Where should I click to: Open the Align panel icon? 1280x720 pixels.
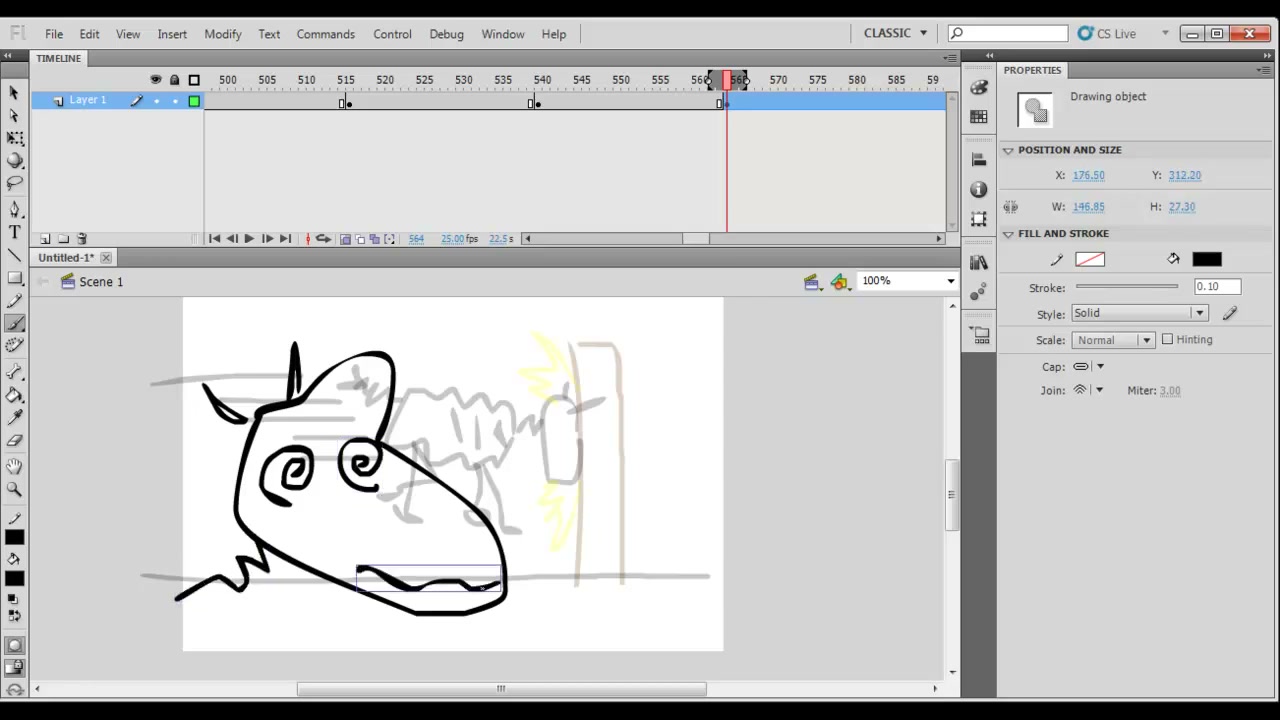979,160
